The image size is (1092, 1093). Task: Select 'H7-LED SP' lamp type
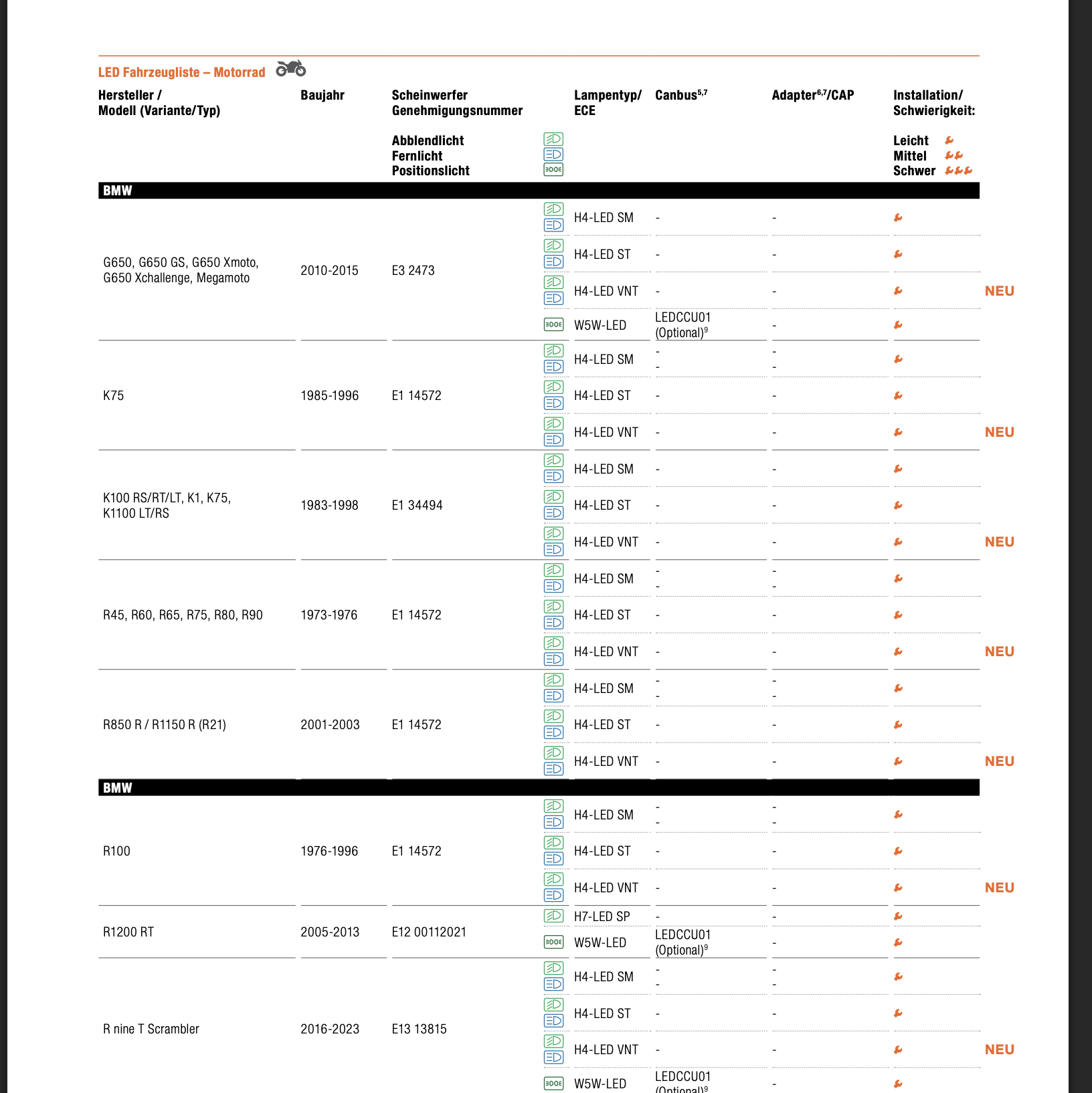pyautogui.click(x=602, y=916)
